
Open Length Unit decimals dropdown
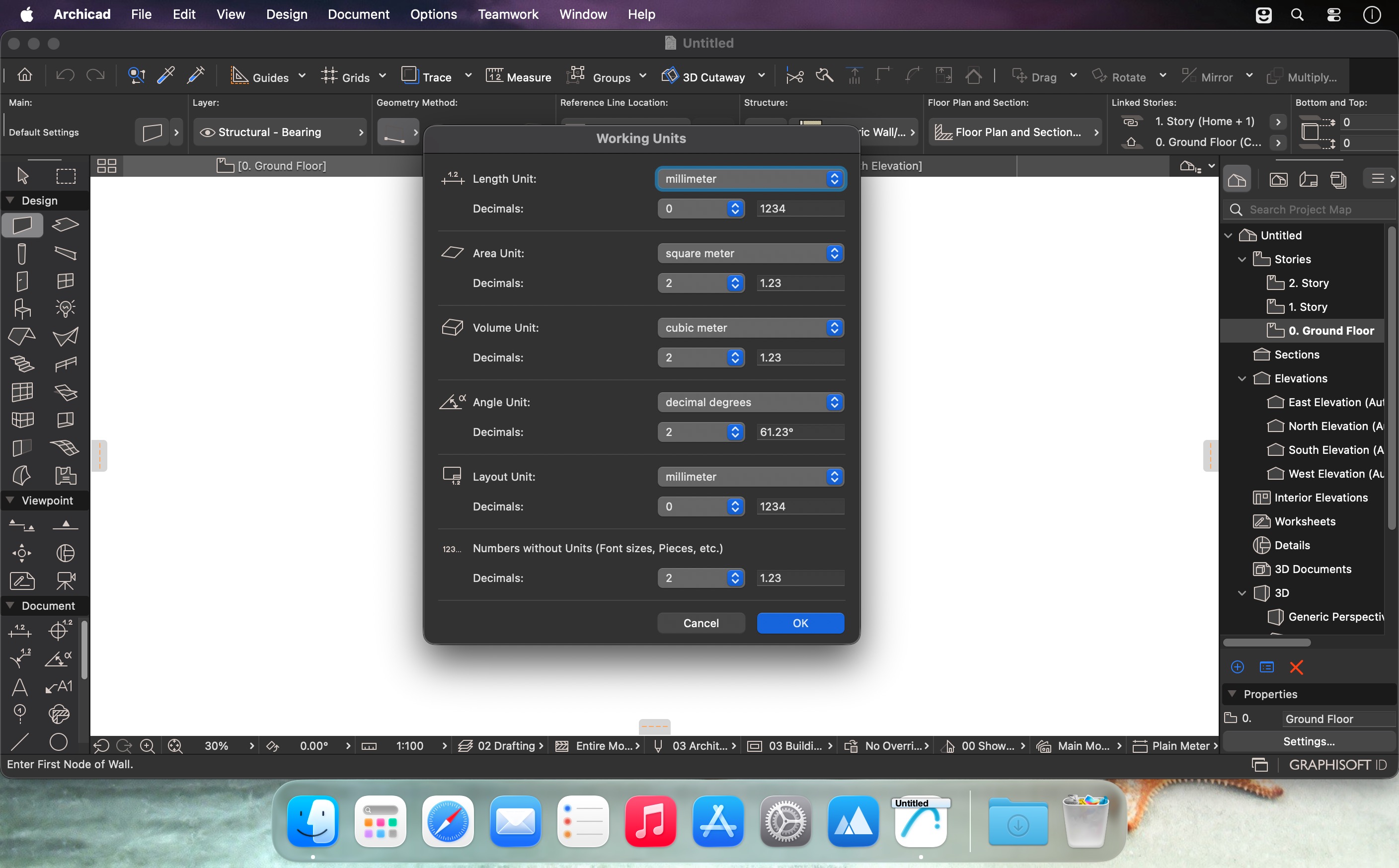(x=701, y=209)
